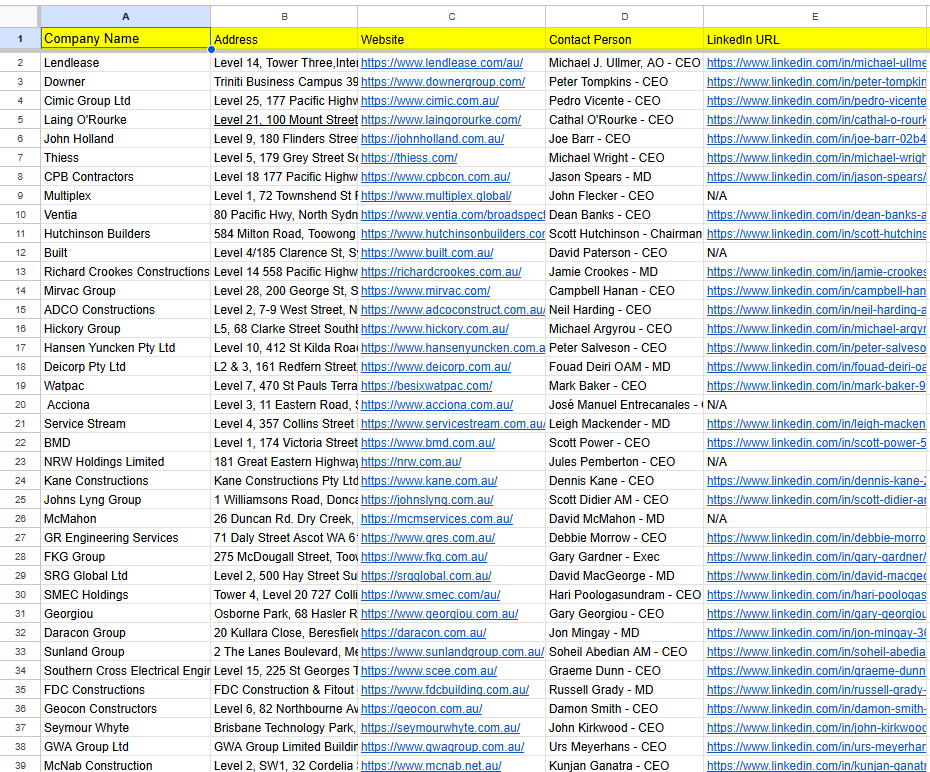Click the N/A LinkedIn cell for McMahon

(x=816, y=519)
